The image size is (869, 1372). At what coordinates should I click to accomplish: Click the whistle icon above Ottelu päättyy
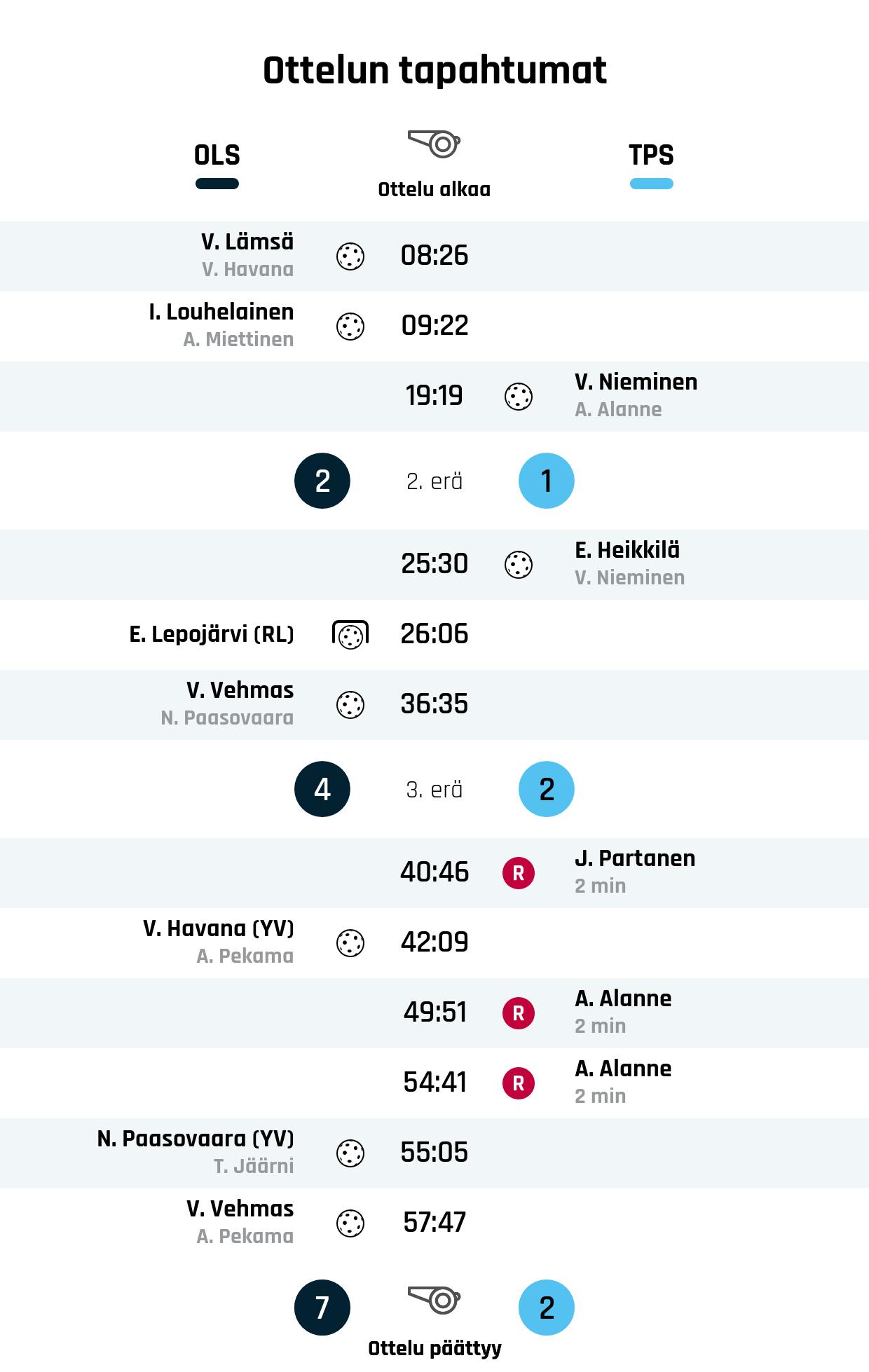coord(434,1300)
